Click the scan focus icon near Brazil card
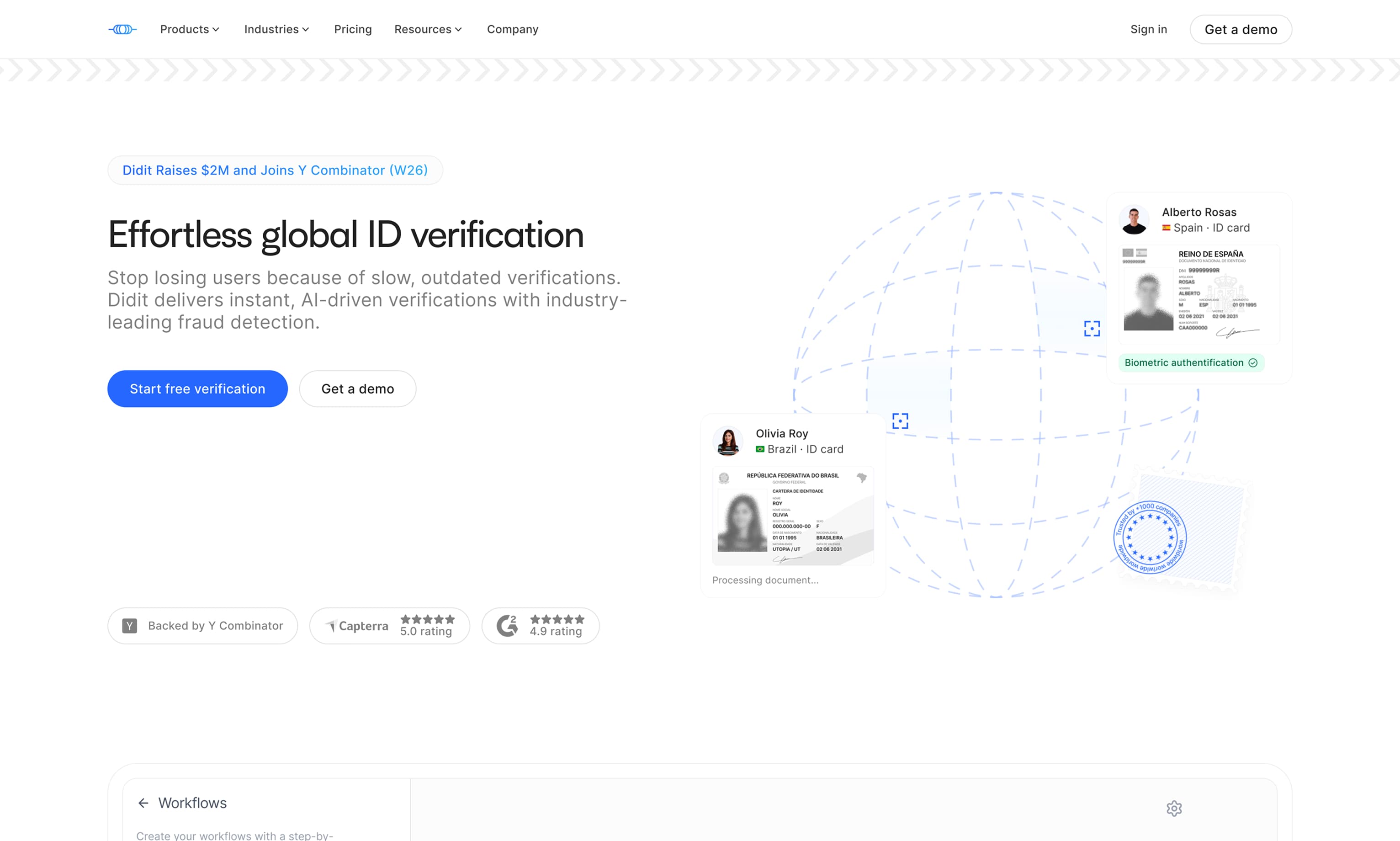Image resolution: width=1400 pixels, height=841 pixels. [900, 420]
